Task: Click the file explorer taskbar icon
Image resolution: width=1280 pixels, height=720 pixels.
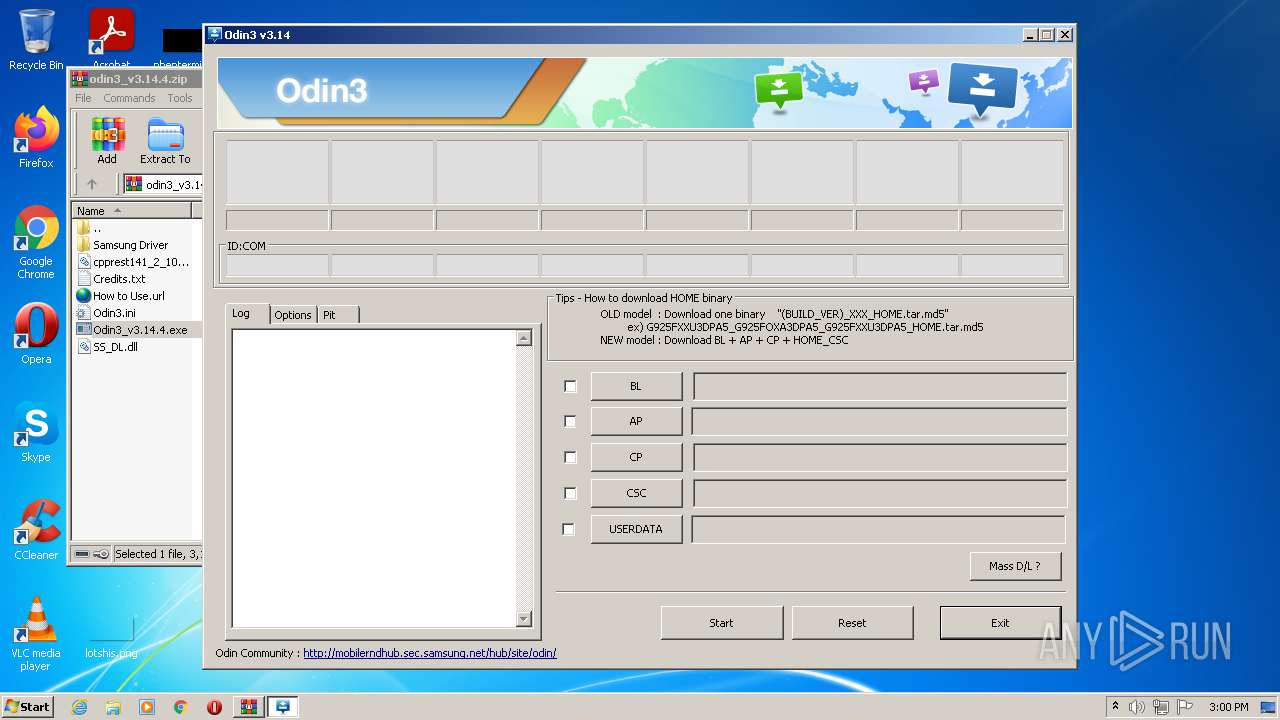Action: (113, 707)
